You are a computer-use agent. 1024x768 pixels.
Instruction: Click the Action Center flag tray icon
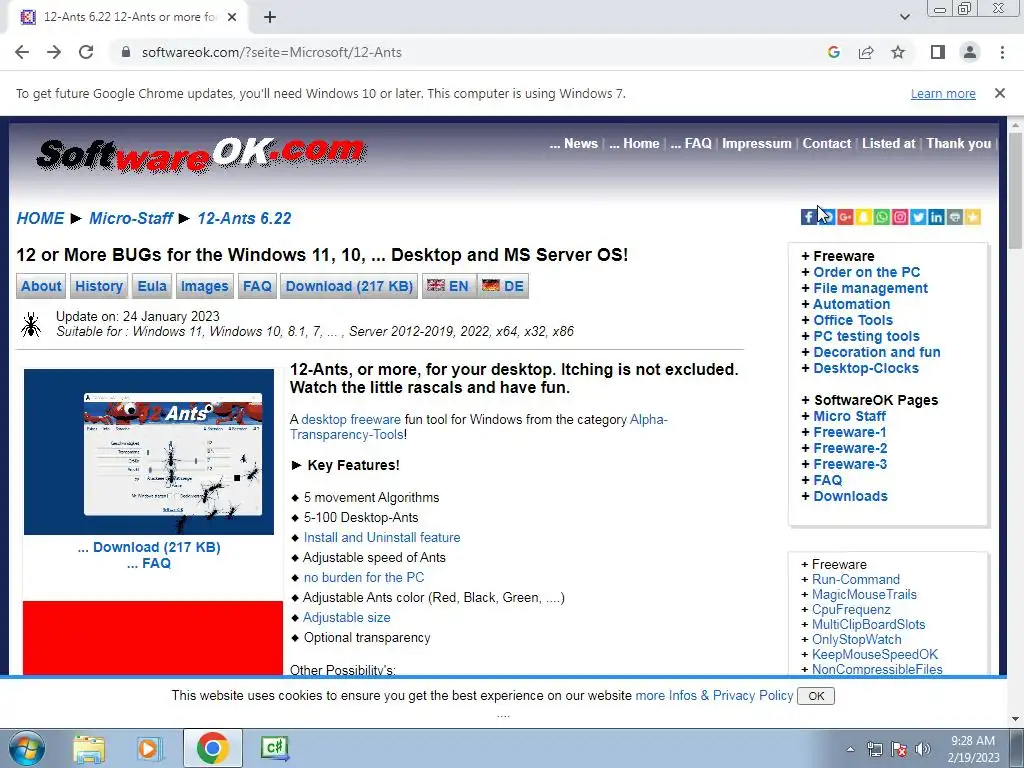pyautogui.click(x=899, y=749)
